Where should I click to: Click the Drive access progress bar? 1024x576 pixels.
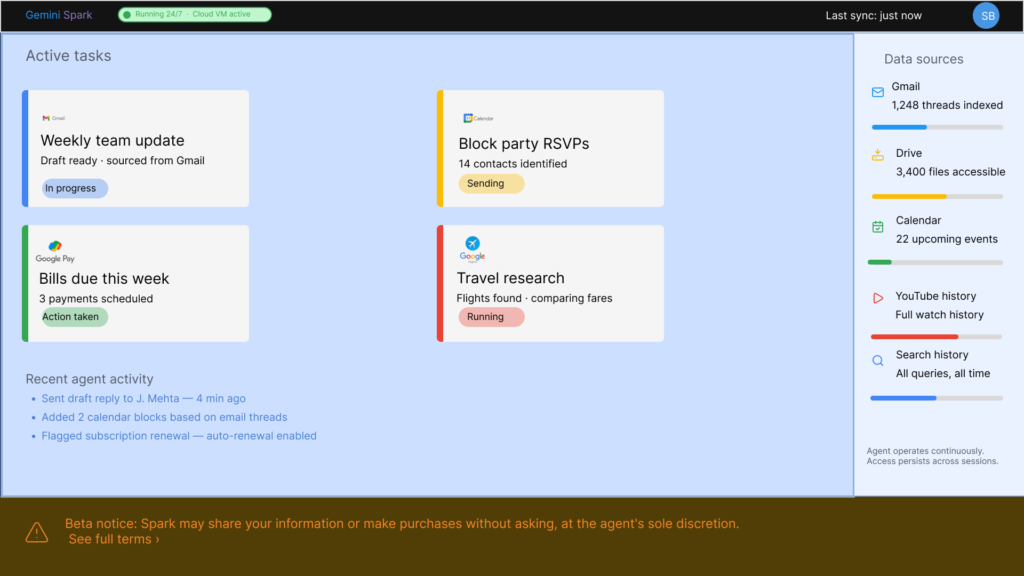937,197
